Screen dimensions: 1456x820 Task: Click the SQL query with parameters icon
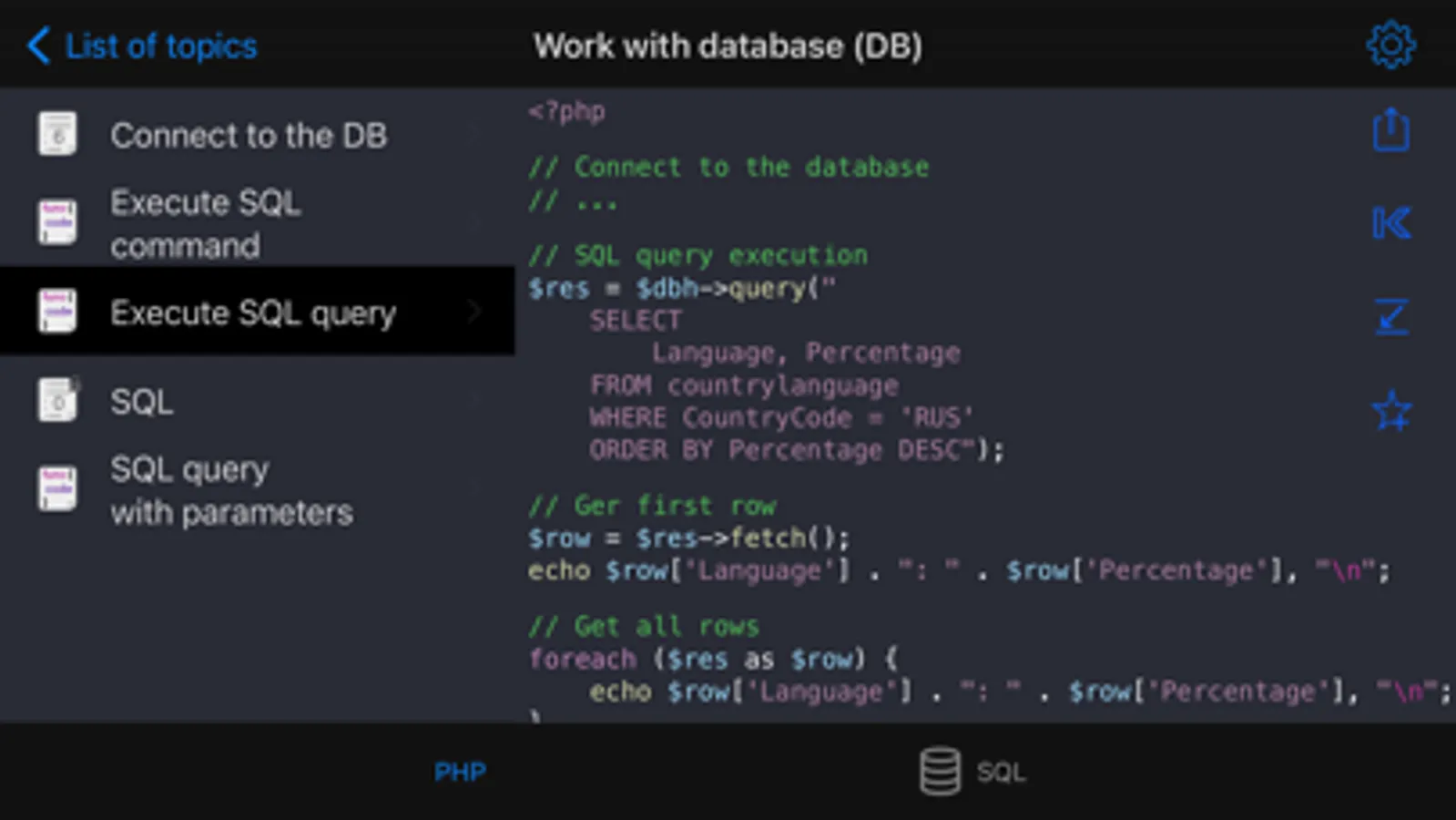[57, 489]
